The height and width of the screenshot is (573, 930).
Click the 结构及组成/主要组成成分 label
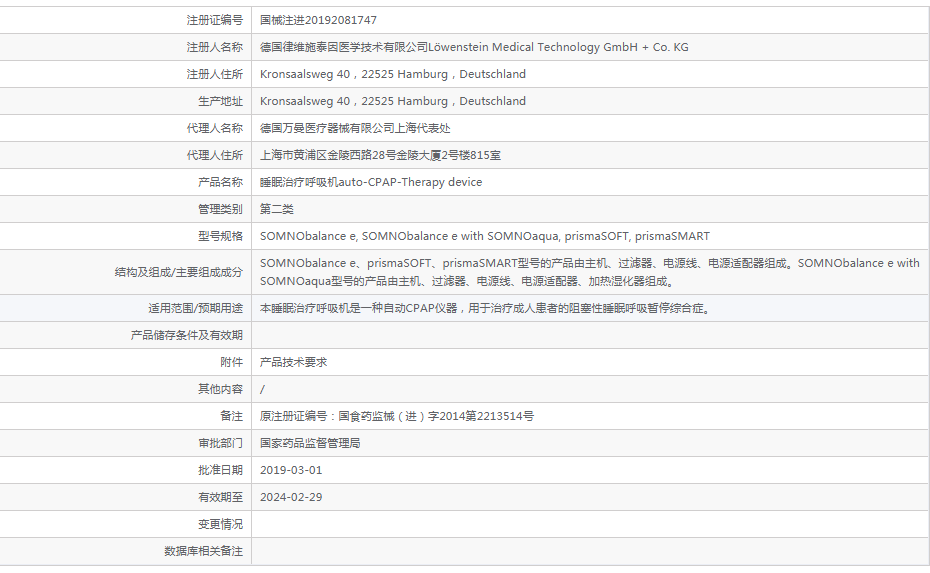click(179, 272)
